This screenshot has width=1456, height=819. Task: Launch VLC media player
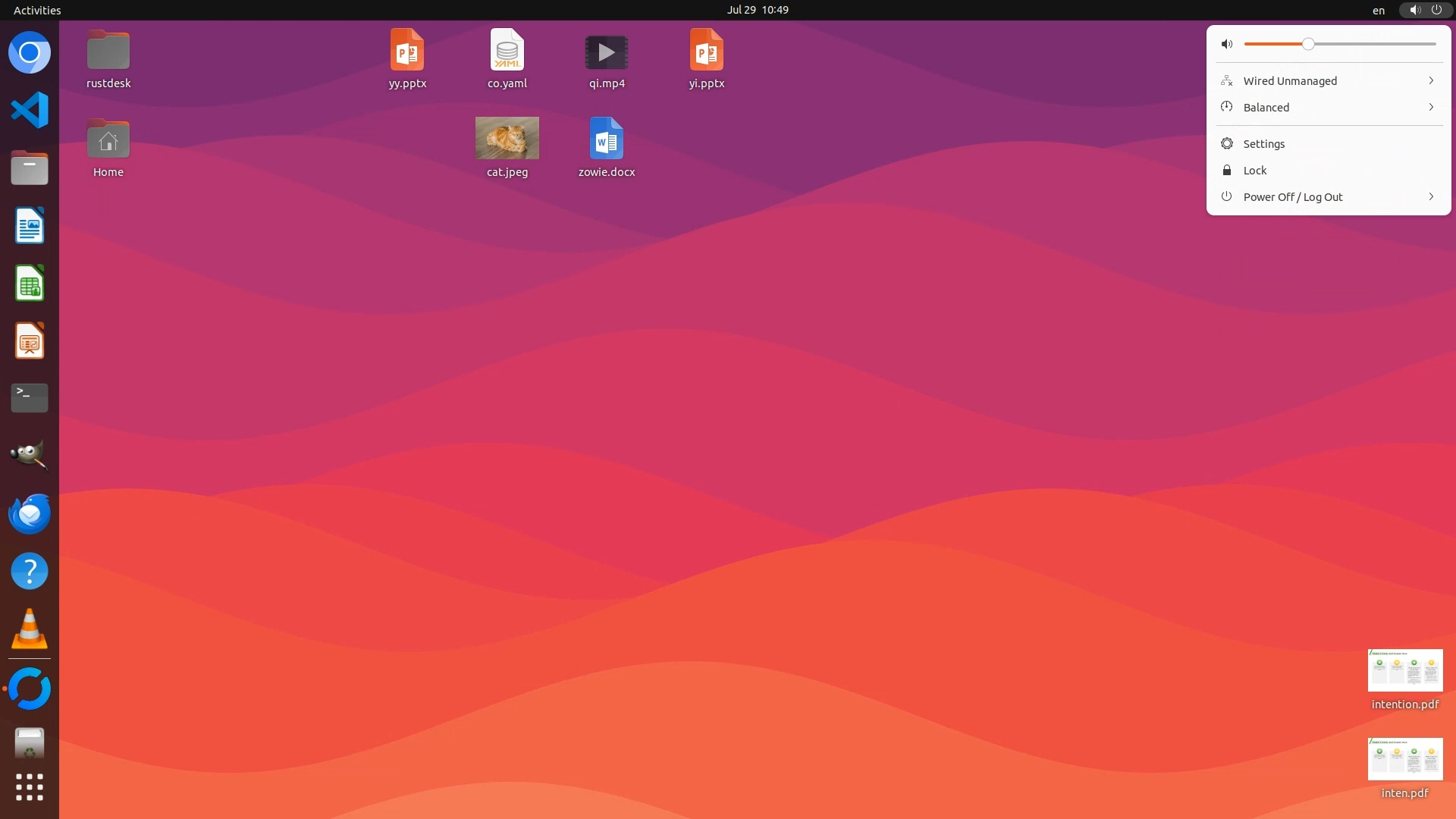[30, 629]
